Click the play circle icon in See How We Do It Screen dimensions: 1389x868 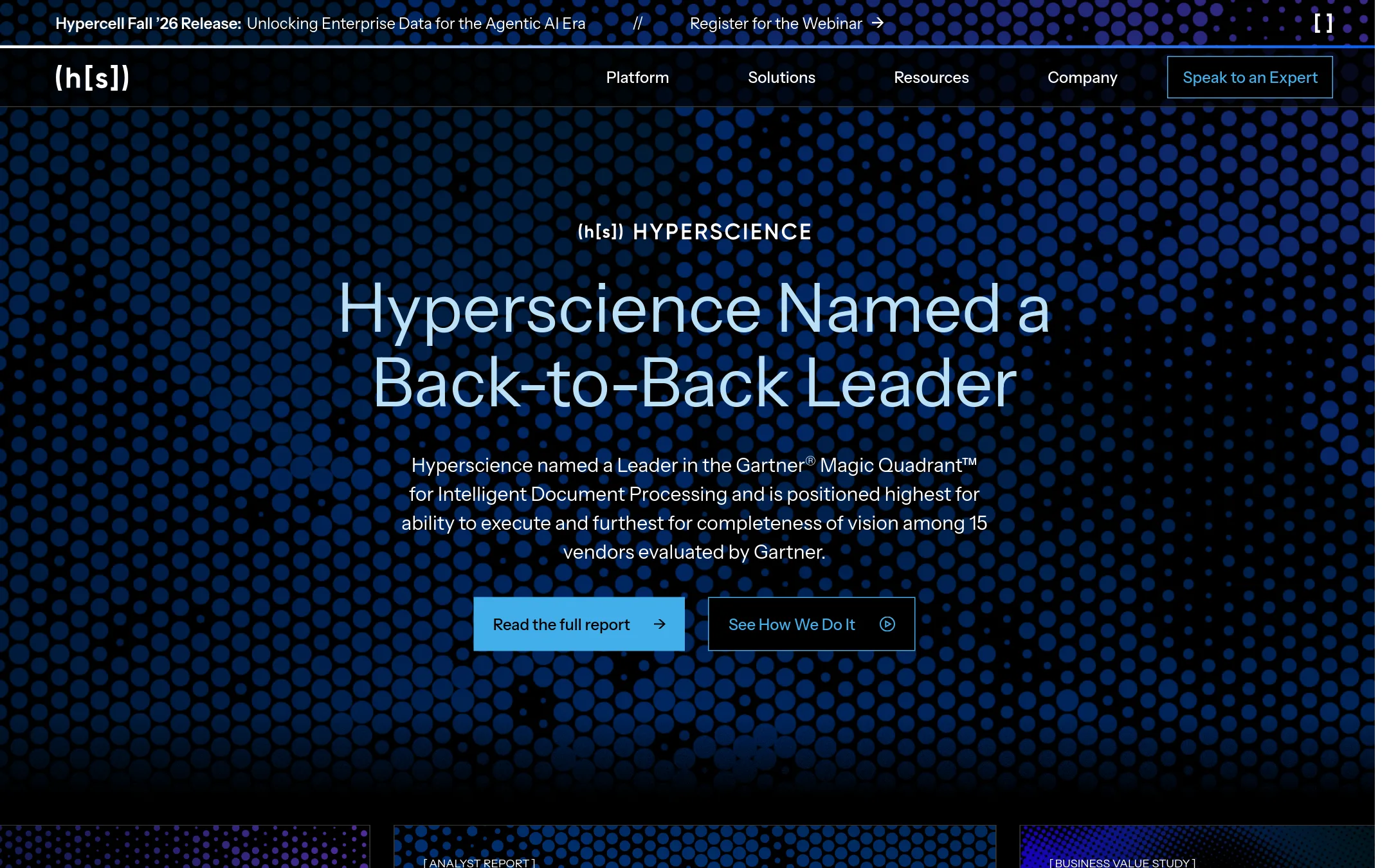coord(887,624)
